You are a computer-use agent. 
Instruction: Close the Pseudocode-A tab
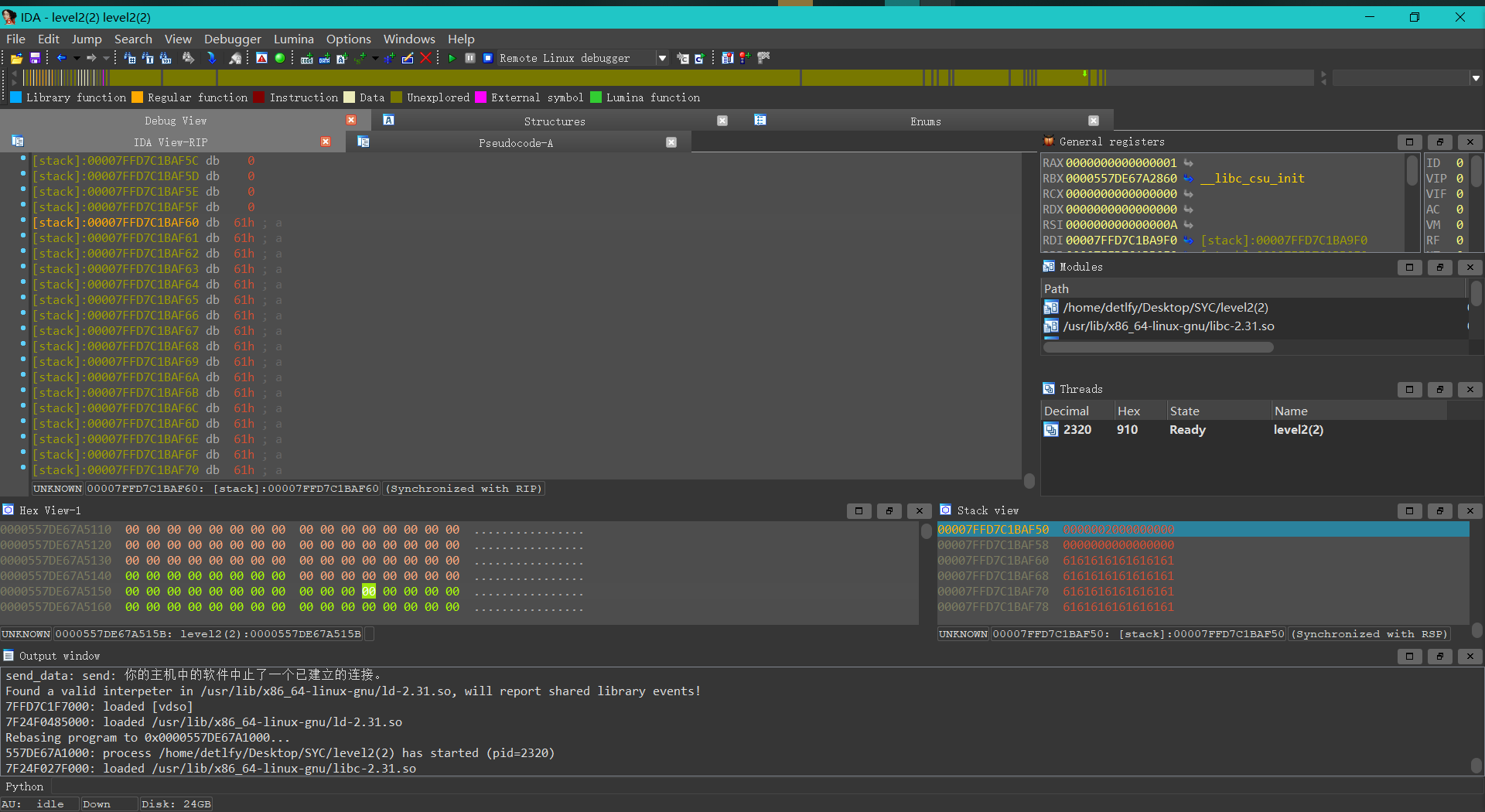point(671,142)
